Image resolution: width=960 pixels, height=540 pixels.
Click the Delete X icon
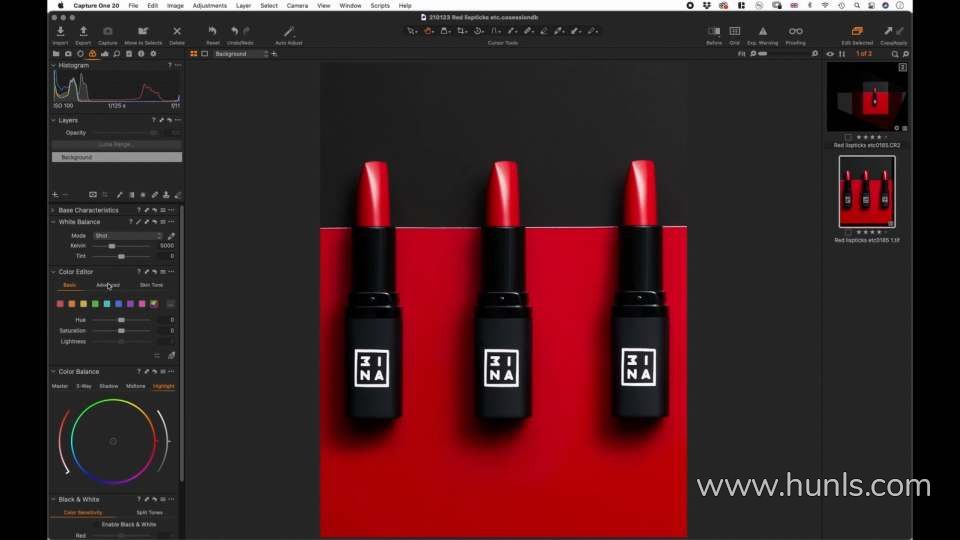click(177, 31)
